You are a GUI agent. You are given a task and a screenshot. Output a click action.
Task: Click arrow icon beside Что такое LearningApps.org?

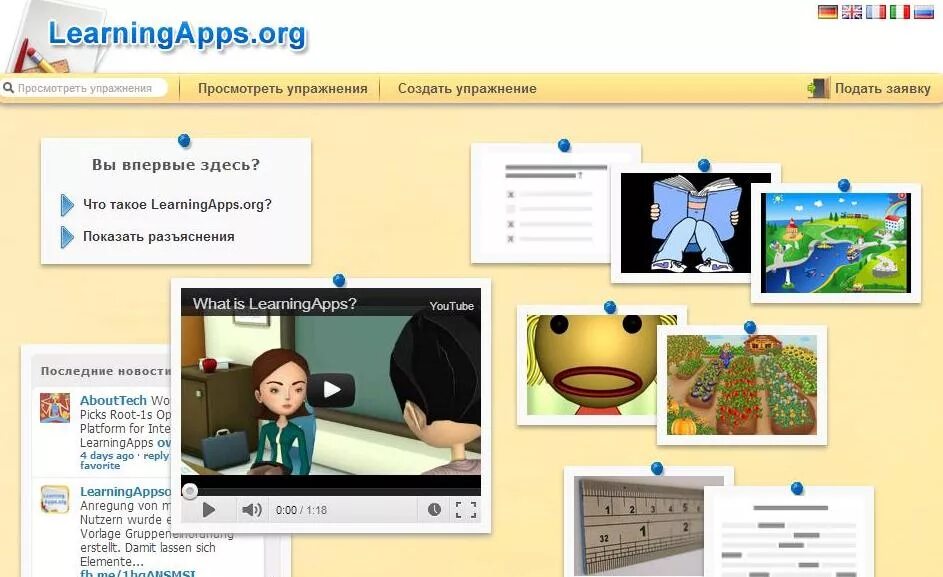point(67,205)
